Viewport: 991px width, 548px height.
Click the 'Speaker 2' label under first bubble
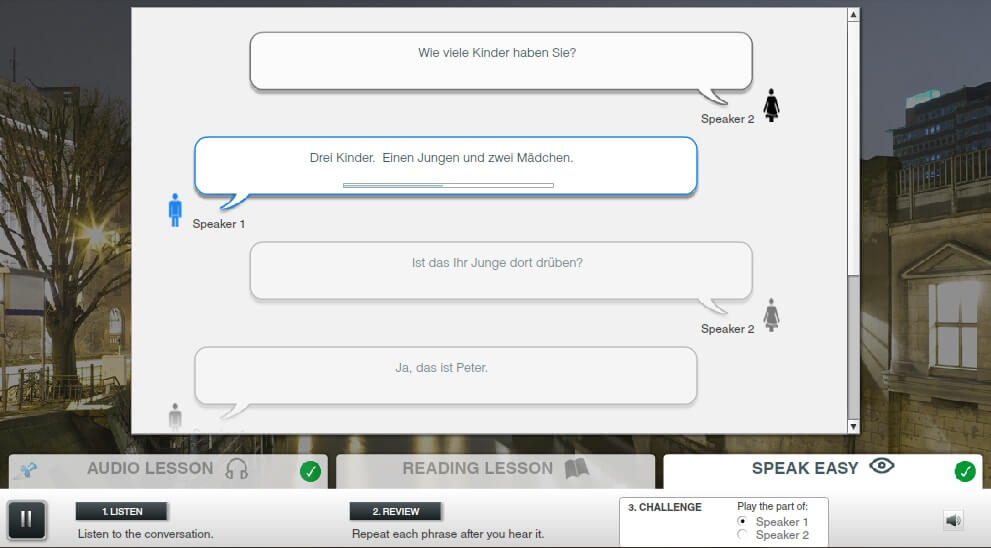coord(727,119)
